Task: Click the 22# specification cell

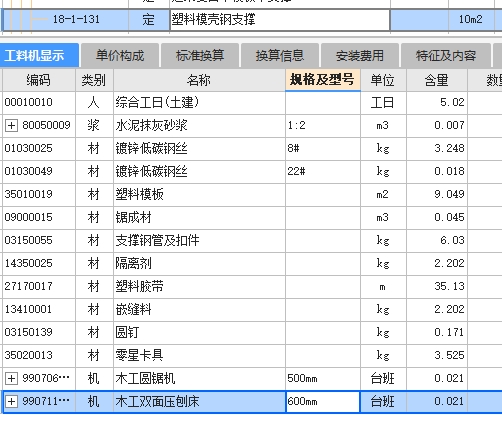Action: tap(323, 172)
